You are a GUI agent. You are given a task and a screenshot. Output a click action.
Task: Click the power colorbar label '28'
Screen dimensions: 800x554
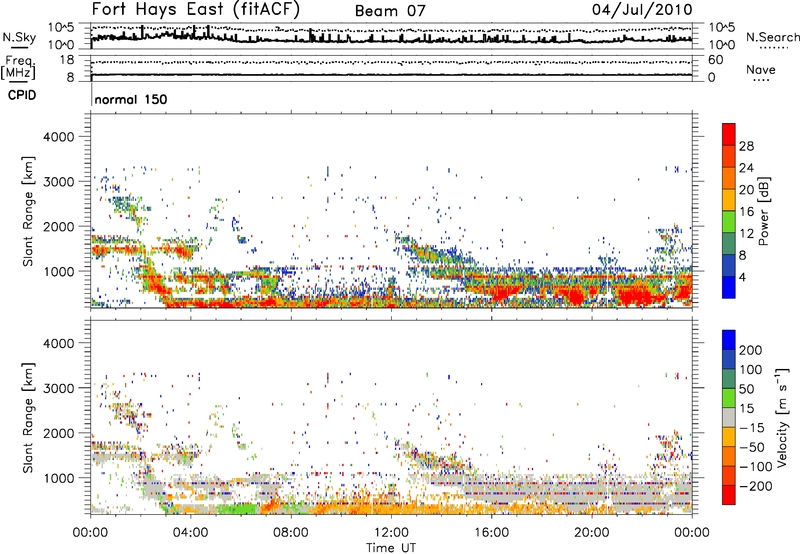[x=746, y=146]
